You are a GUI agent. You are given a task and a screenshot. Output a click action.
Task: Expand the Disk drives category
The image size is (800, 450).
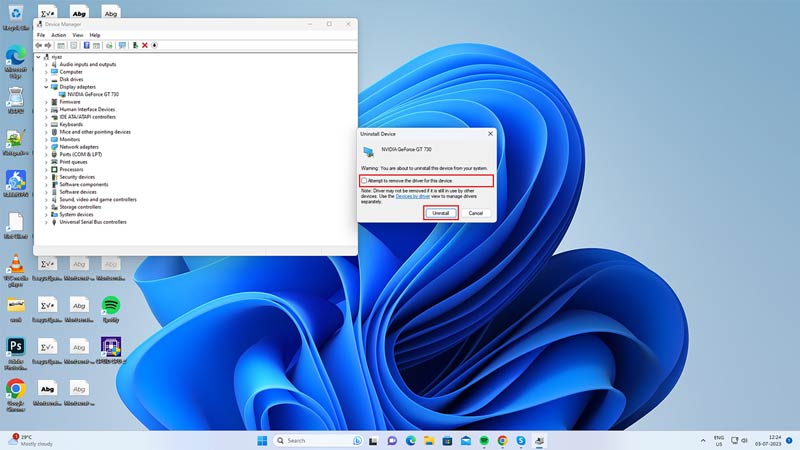coord(46,80)
